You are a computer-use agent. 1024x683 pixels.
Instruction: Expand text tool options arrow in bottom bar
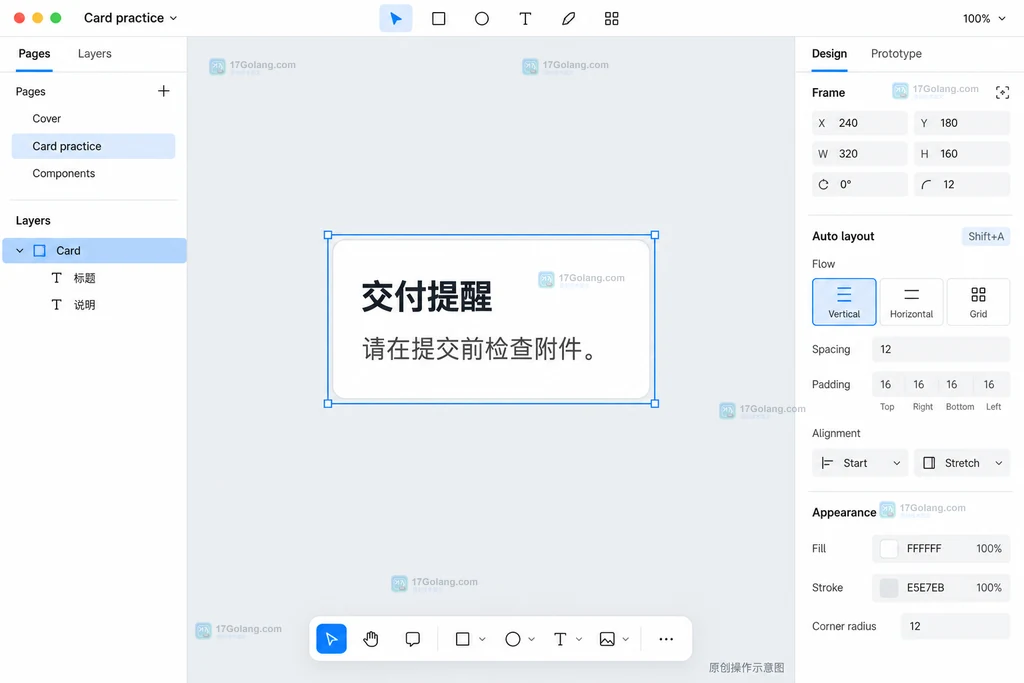click(579, 639)
